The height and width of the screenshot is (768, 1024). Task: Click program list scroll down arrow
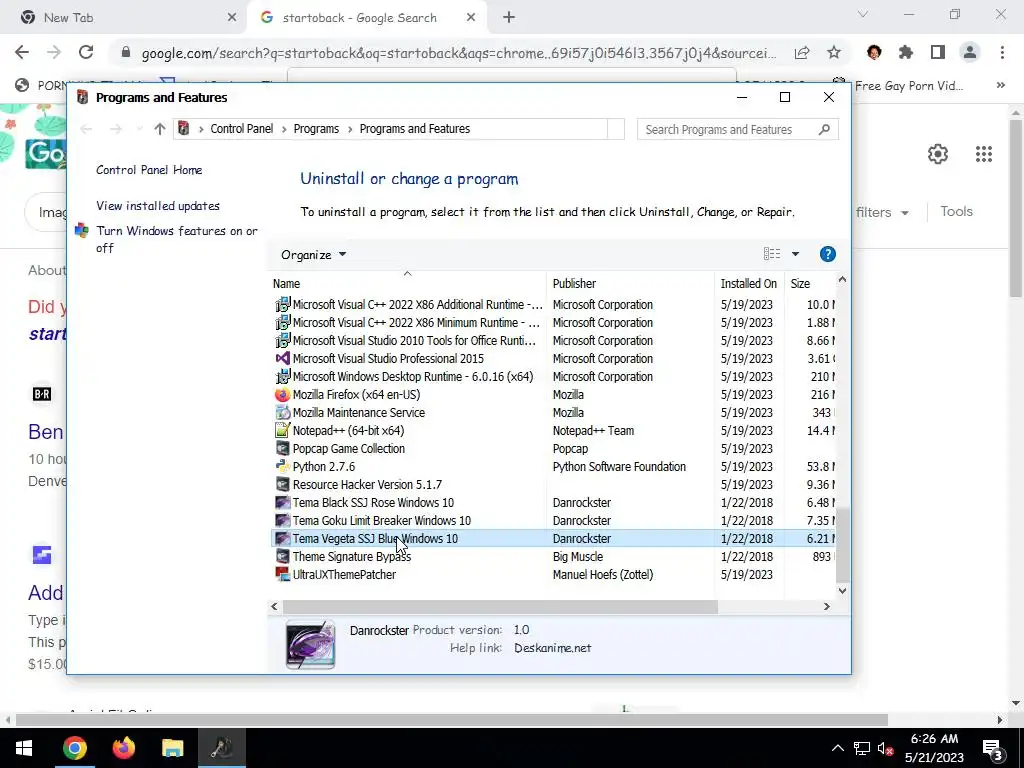click(x=842, y=591)
